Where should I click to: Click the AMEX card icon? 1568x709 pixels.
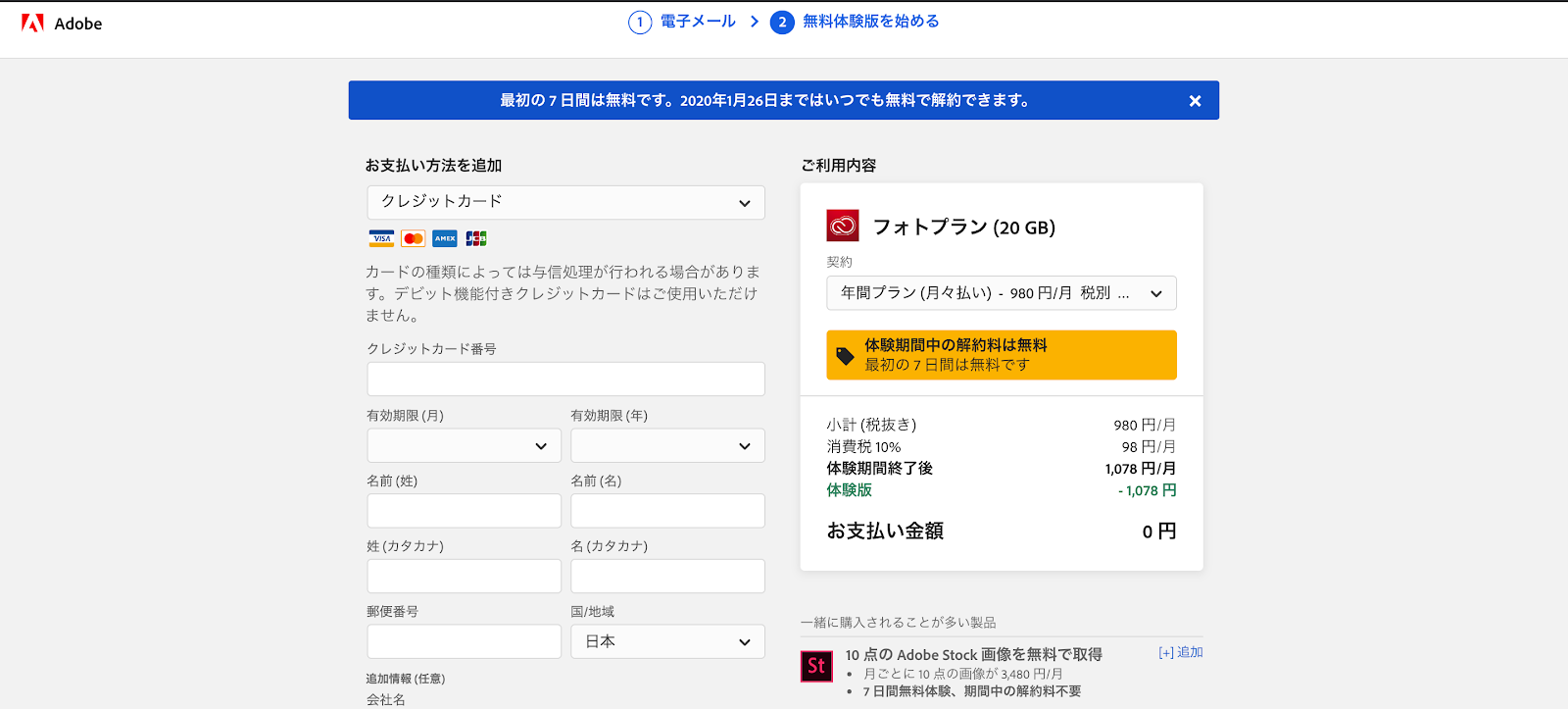tap(445, 238)
